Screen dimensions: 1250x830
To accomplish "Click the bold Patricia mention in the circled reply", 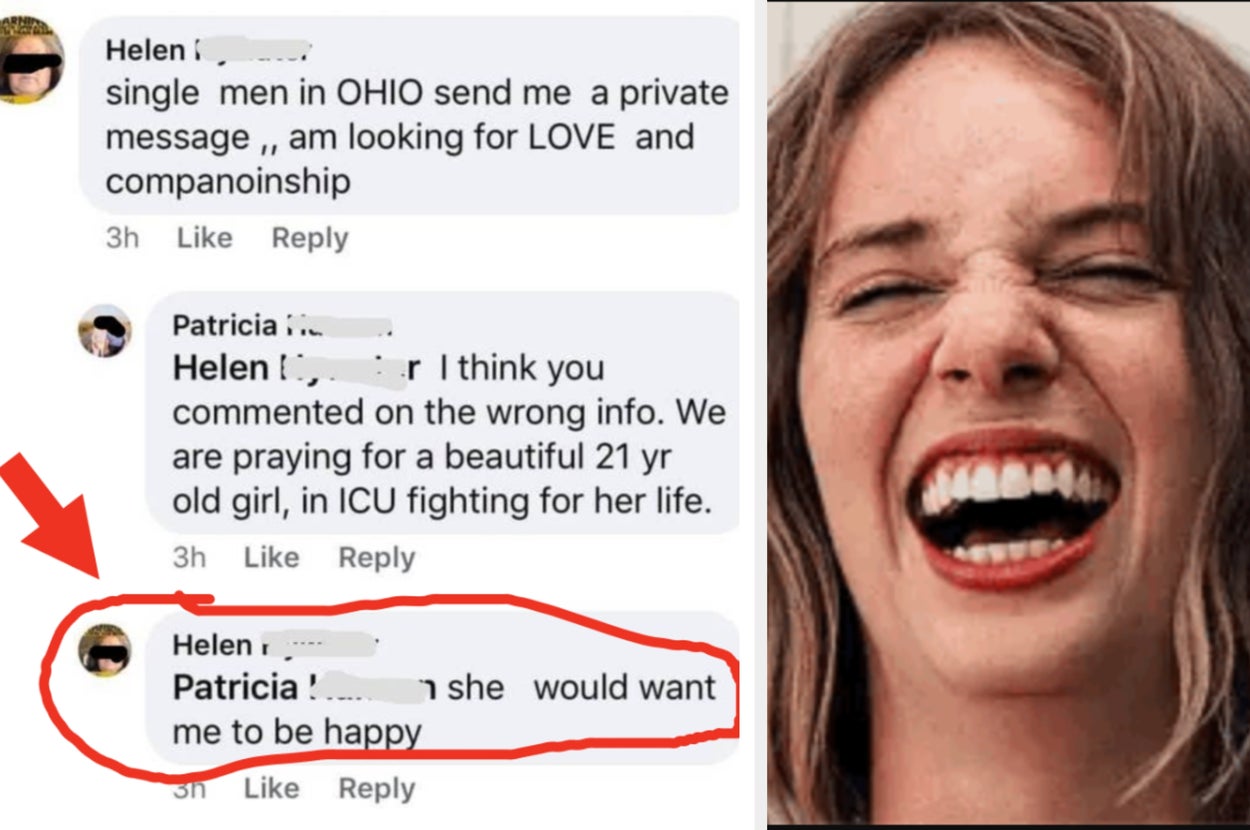I will [x=304, y=688].
